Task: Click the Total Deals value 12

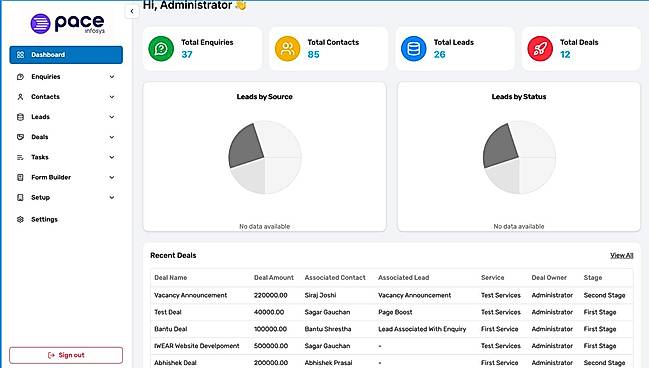Action: coord(565,55)
